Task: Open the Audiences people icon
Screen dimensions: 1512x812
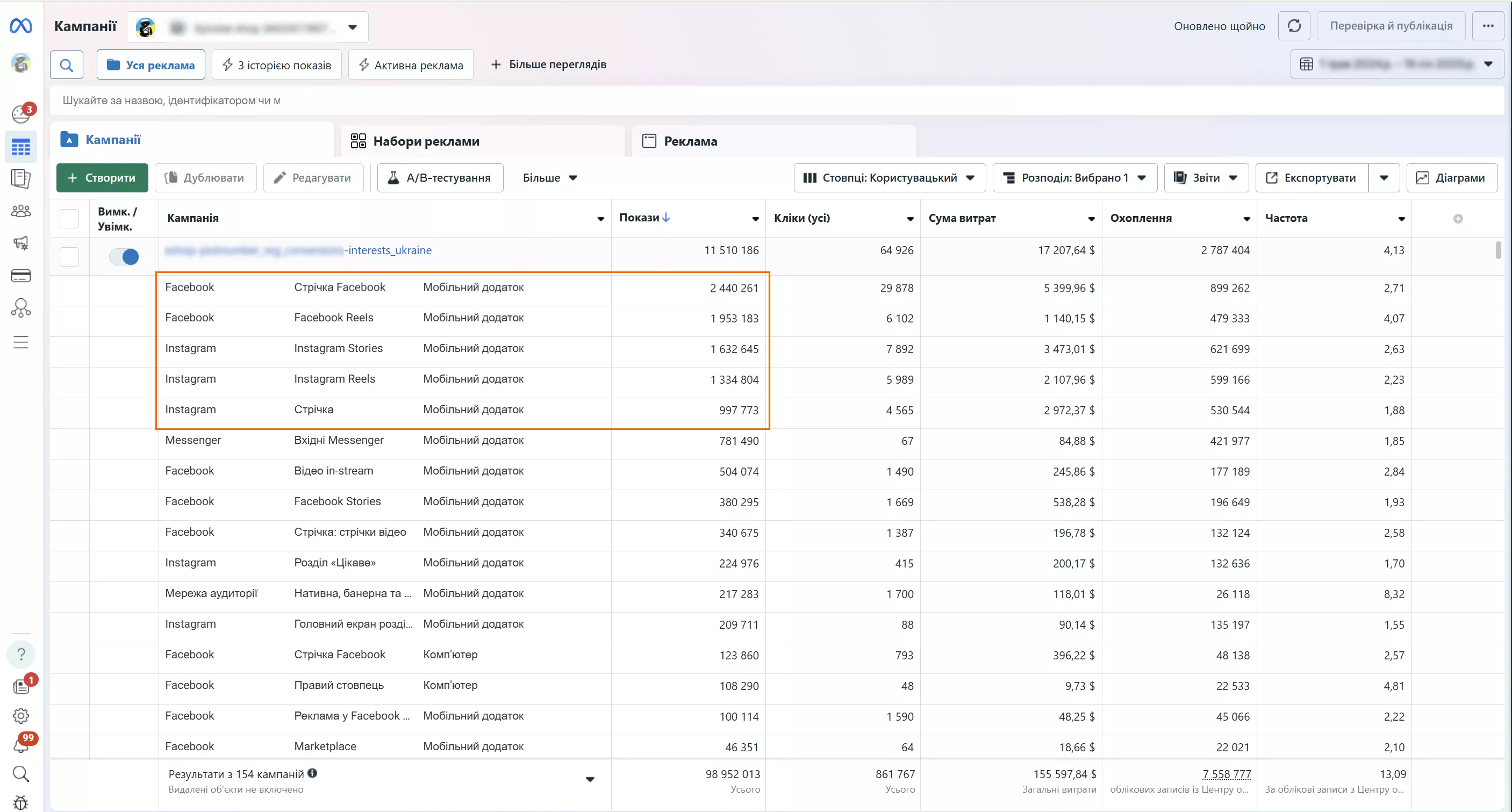Action: click(21, 211)
